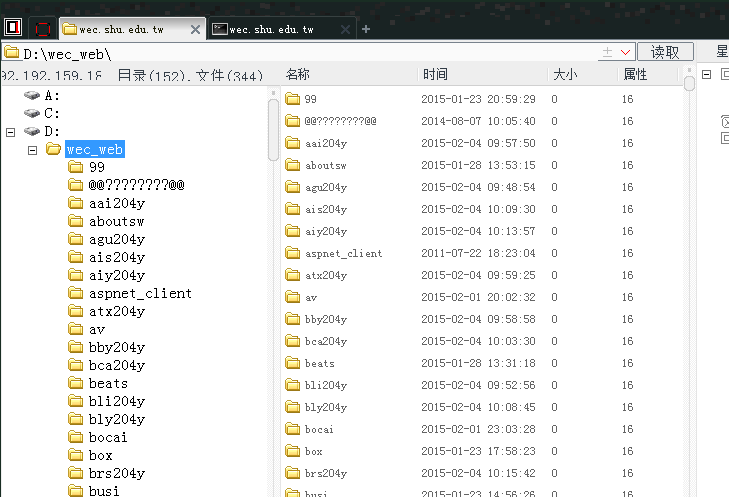Screen dimensions: 729x497
Task: Collapse the right side panel tree node
Action: pyautogui.click(x=706, y=75)
